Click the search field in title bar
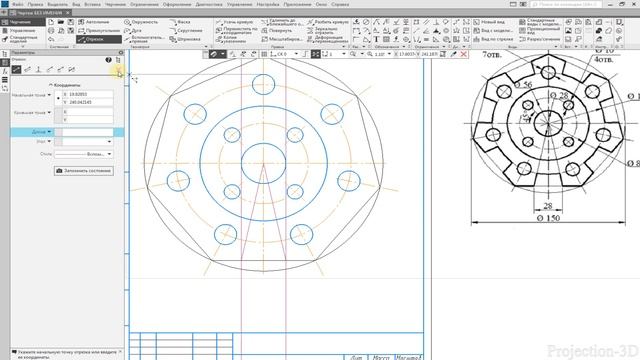The height and width of the screenshot is (360, 640). tap(566, 4)
